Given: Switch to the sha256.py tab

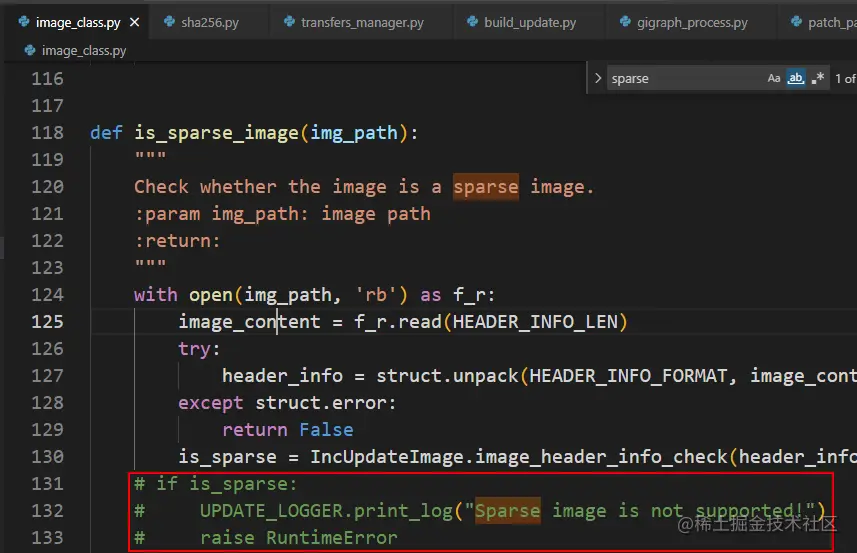Looking at the screenshot, I should pos(209,22).
